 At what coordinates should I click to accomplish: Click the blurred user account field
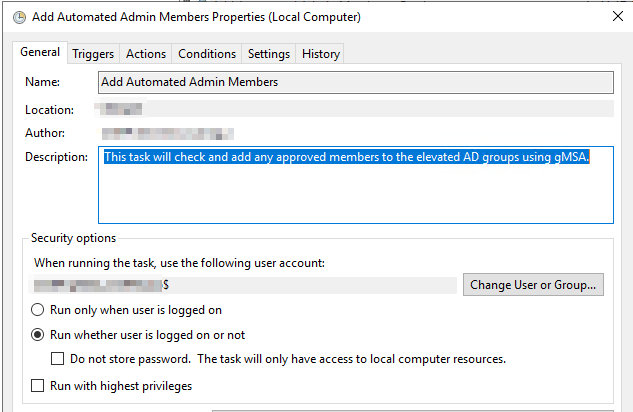point(245,285)
